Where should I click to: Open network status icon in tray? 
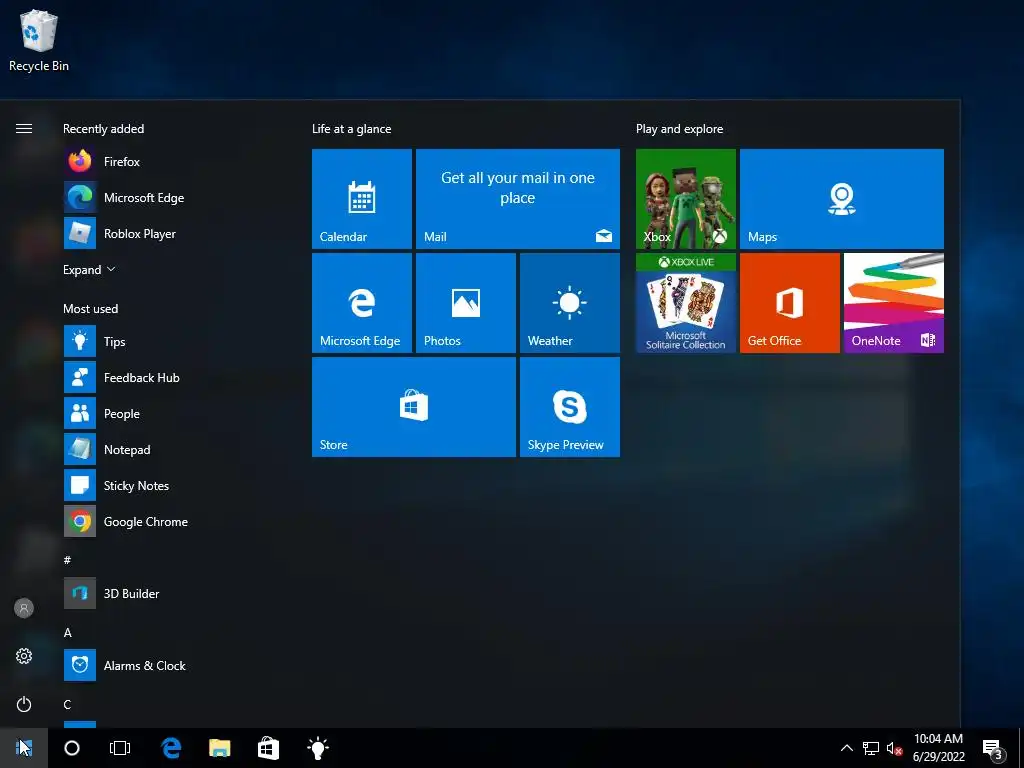(871, 748)
